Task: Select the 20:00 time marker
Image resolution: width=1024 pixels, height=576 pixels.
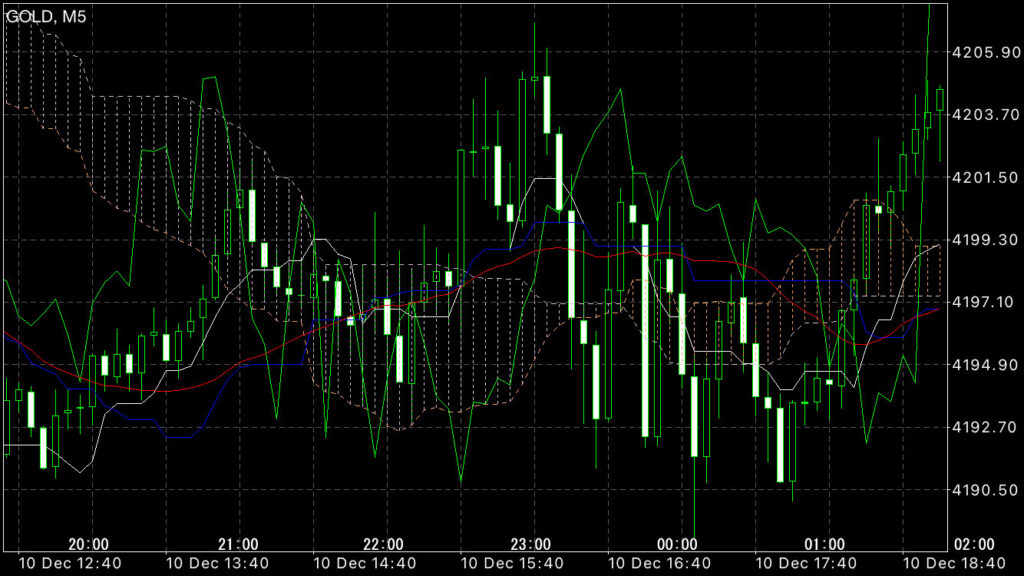Action: pyautogui.click(x=88, y=544)
